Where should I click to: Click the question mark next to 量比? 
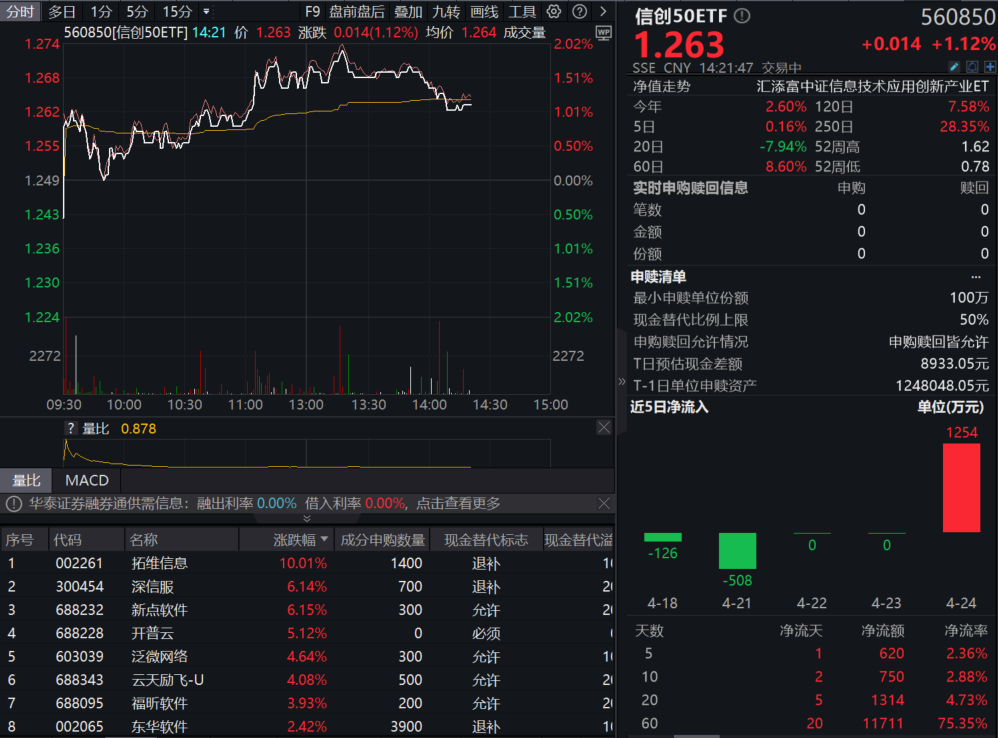tap(70, 428)
